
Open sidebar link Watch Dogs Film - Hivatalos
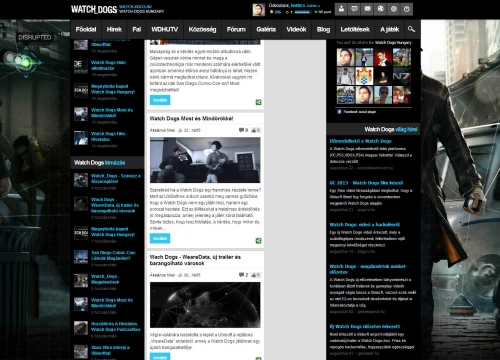click(x=109, y=136)
